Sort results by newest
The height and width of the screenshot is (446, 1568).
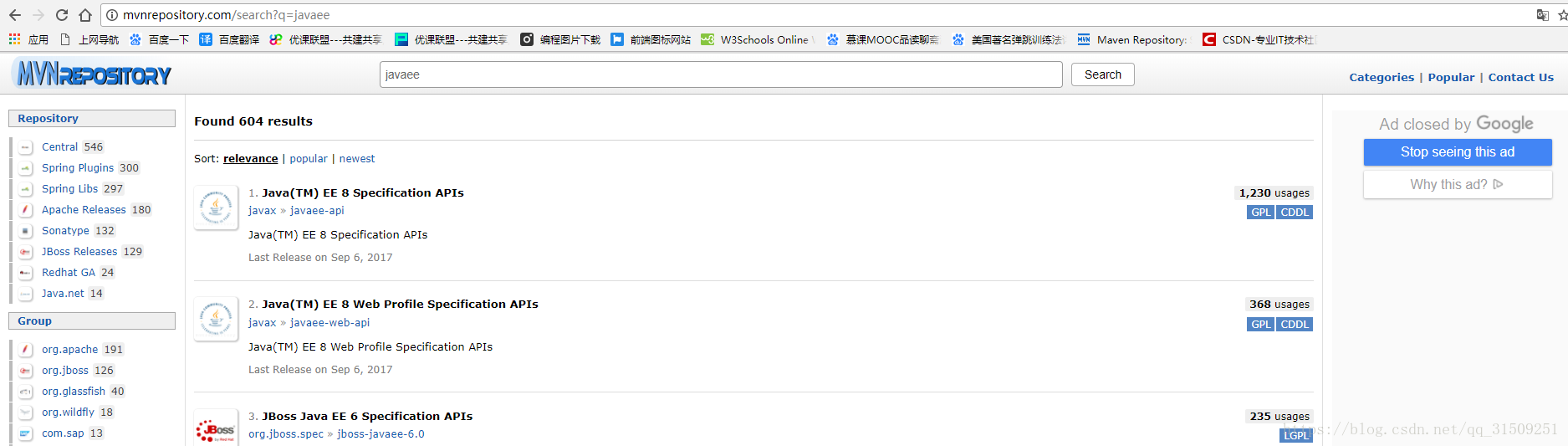357,159
